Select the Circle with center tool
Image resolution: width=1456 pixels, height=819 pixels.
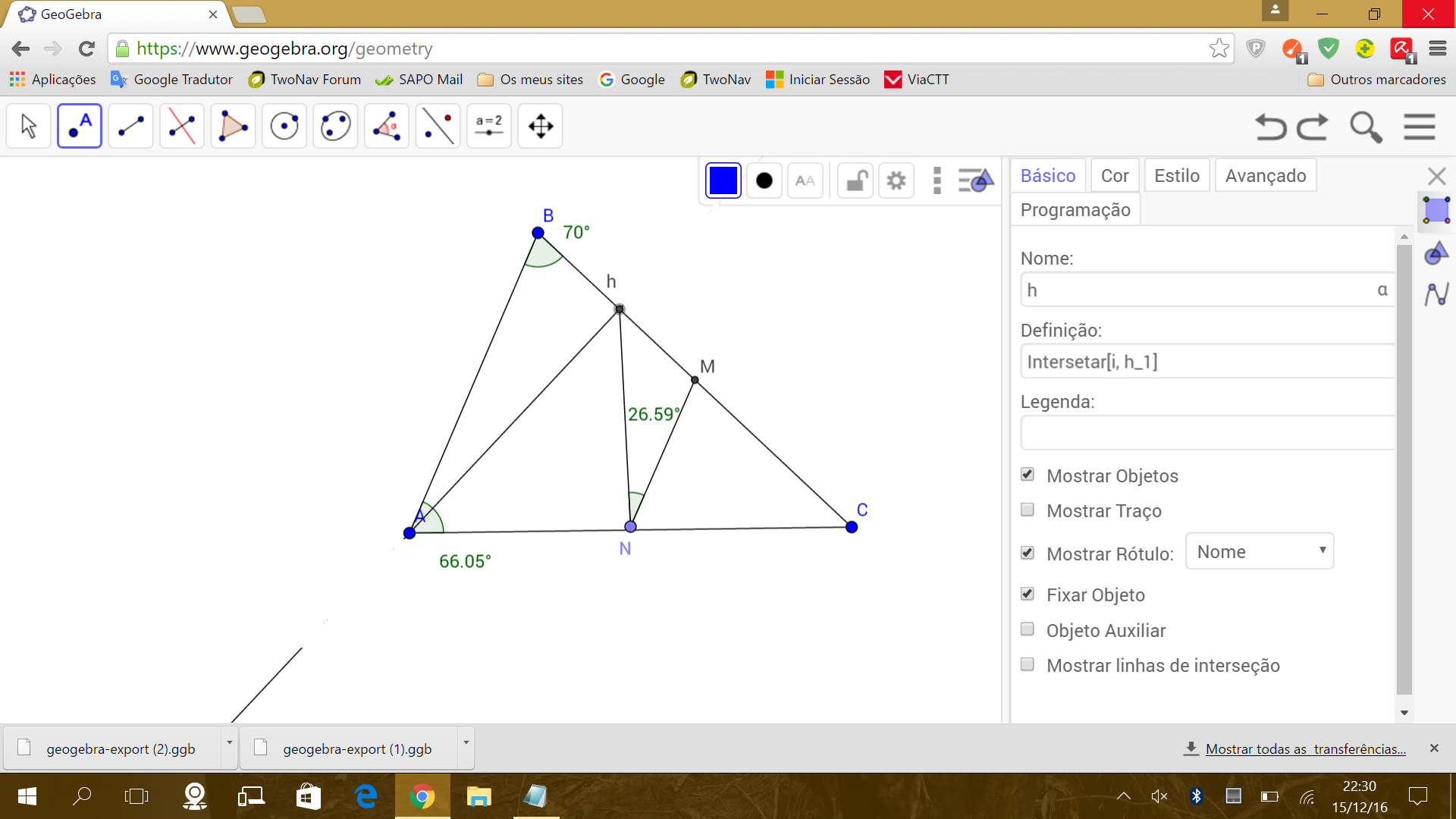pos(284,126)
